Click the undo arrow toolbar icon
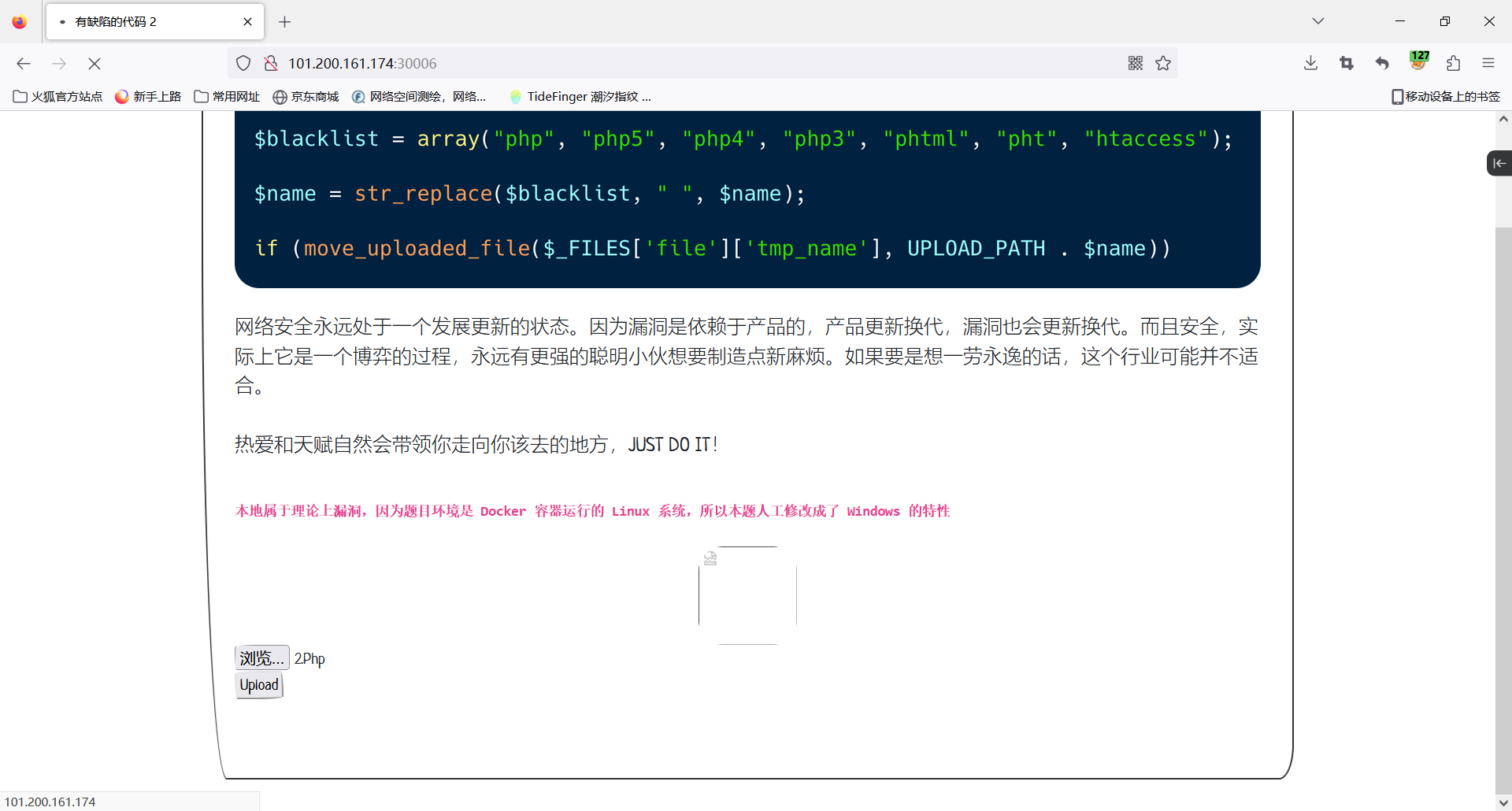This screenshot has width=1512, height=811. 1382,64
